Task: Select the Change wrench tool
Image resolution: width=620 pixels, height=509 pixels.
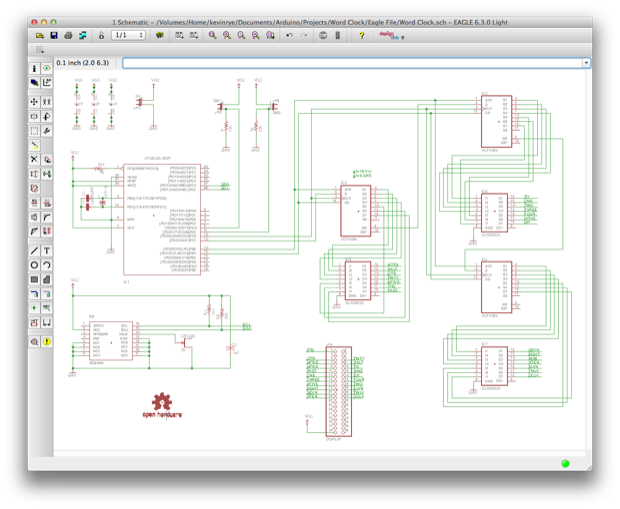Action: coord(47,131)
